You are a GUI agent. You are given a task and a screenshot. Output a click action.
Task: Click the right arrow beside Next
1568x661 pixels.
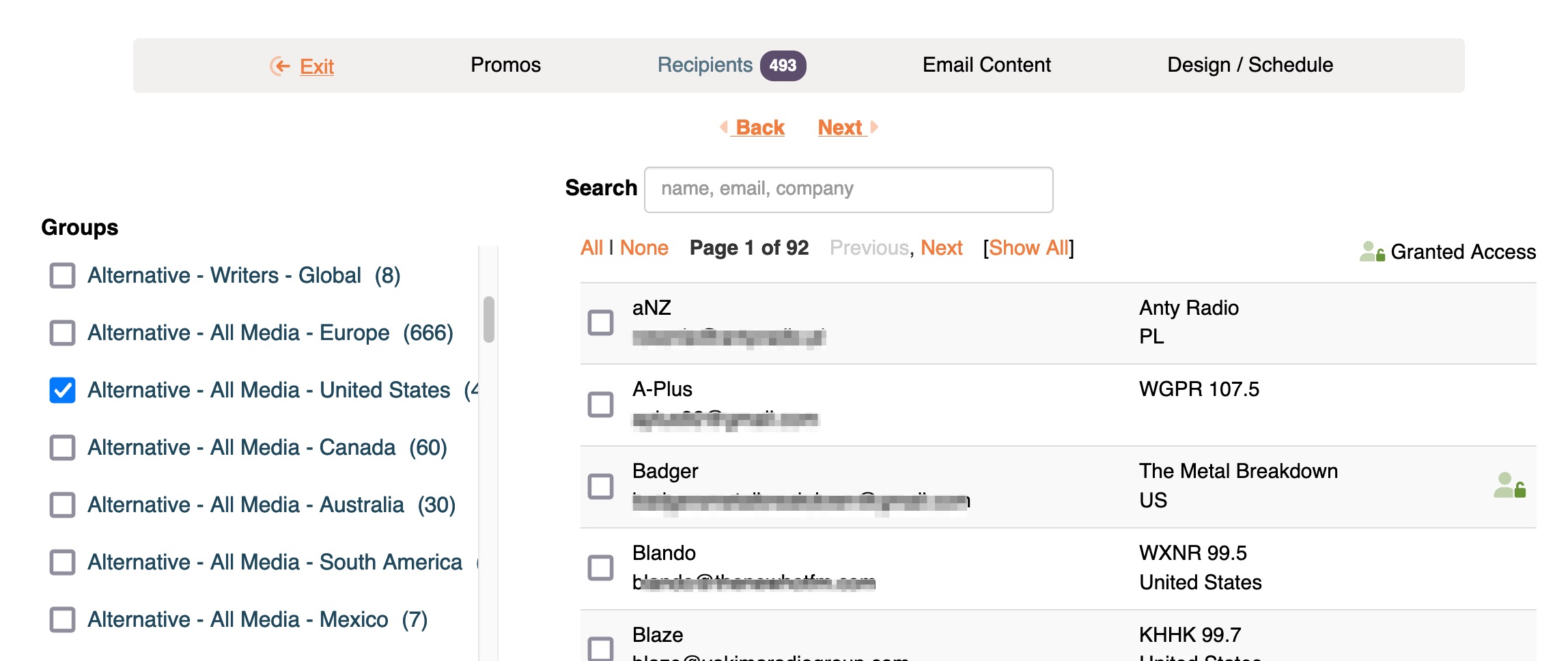click(x=874, y=127)
